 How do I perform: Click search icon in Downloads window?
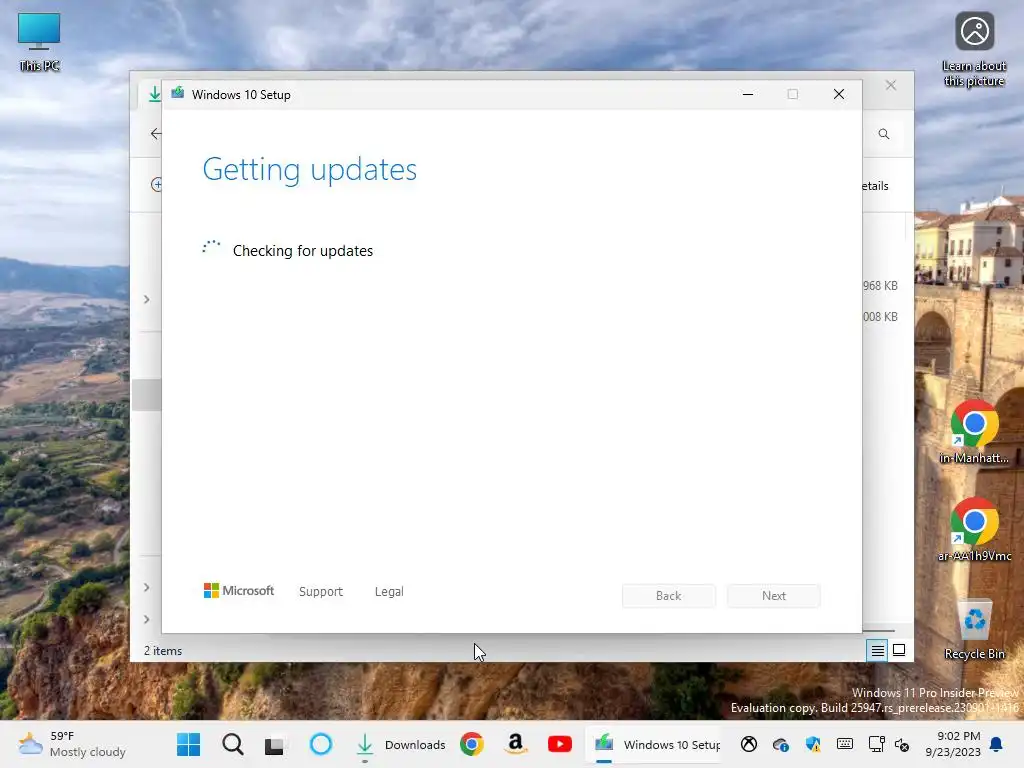(884, 134)
